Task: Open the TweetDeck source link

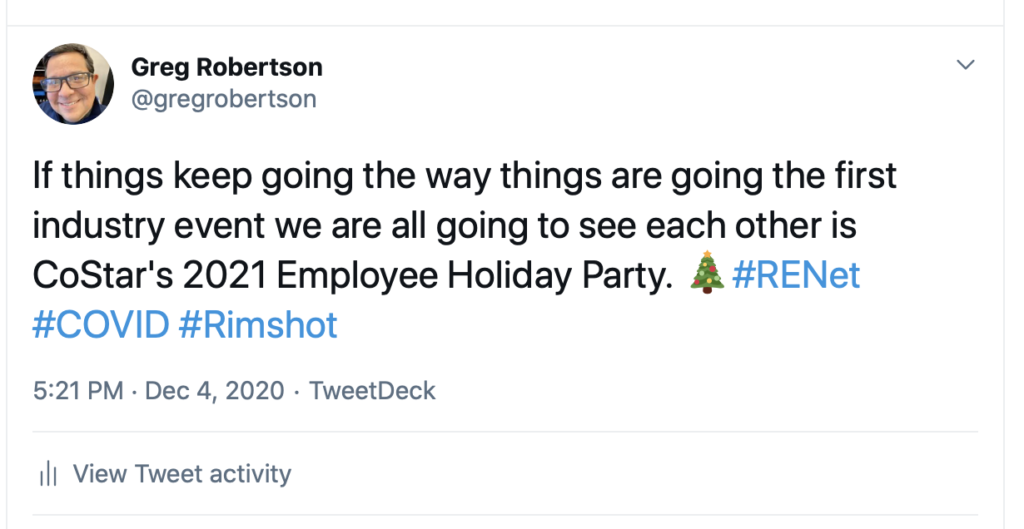Action: [x=372, y=390]
